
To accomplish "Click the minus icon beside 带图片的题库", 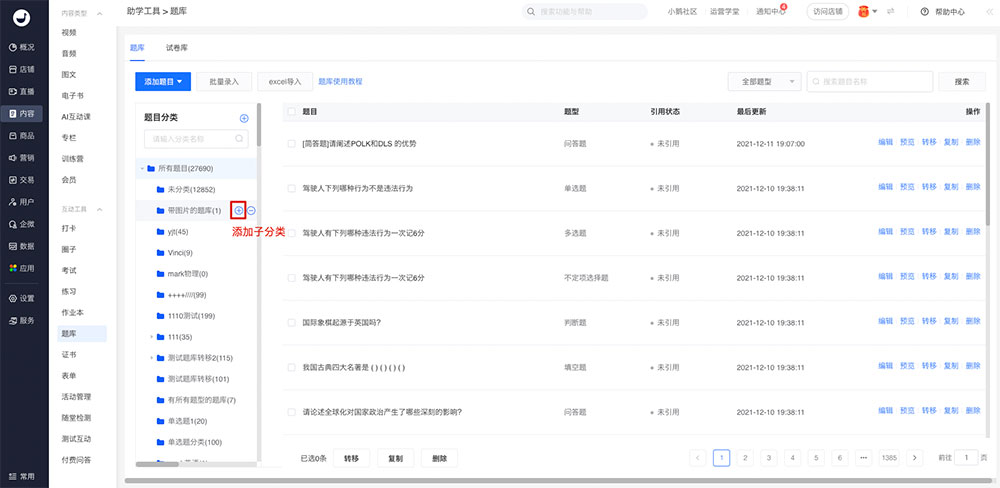I will click(251, 210).
